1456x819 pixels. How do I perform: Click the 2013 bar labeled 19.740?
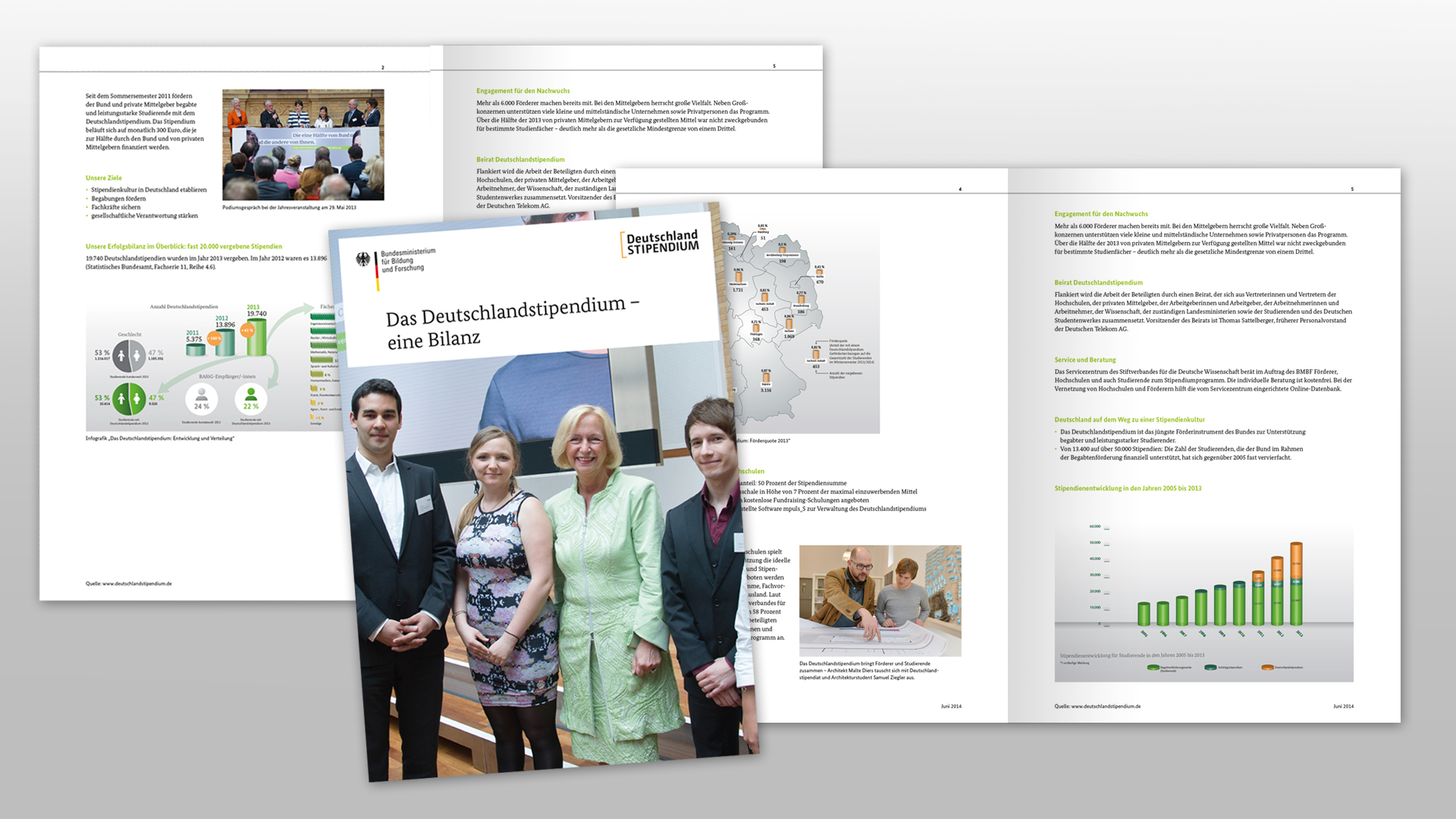(257, 337)
